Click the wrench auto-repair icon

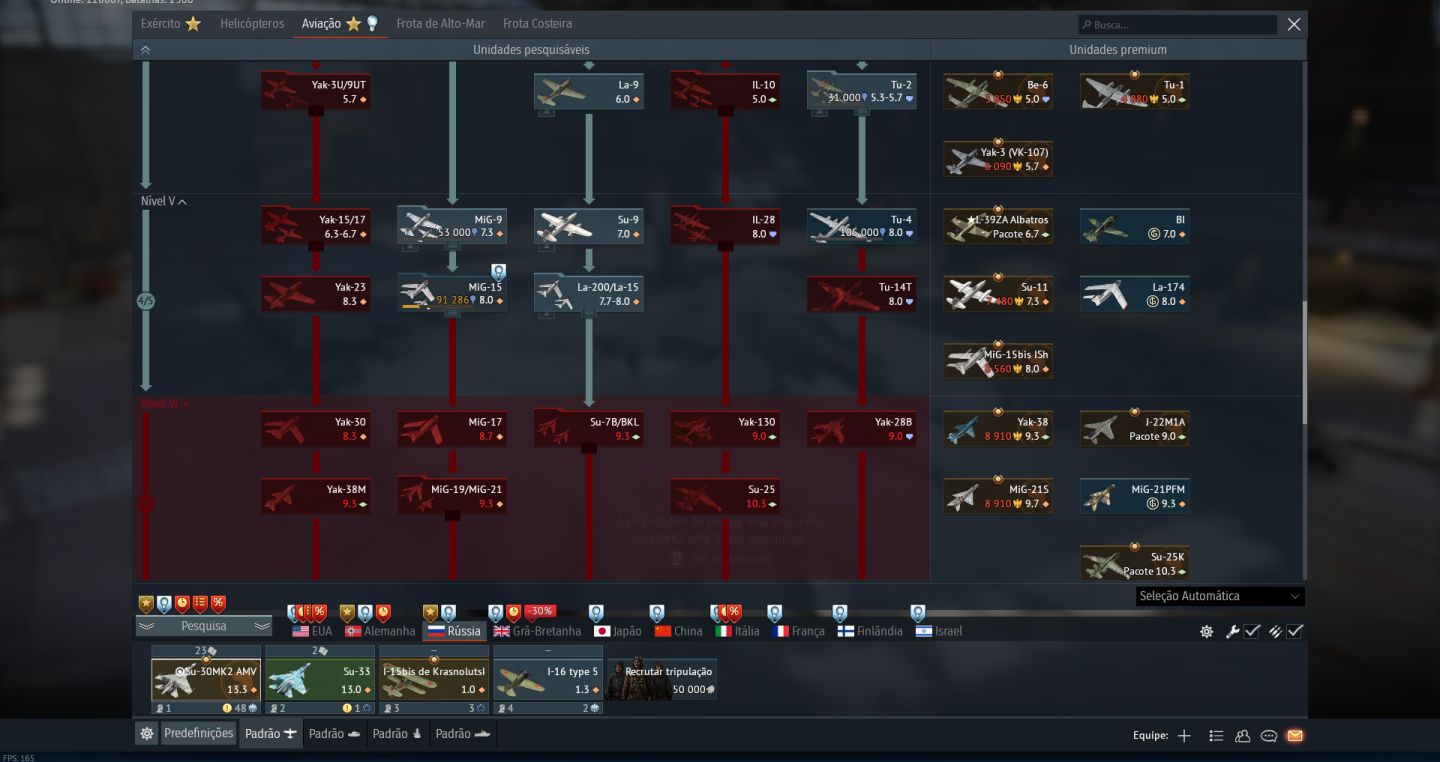pos(1232,632)
